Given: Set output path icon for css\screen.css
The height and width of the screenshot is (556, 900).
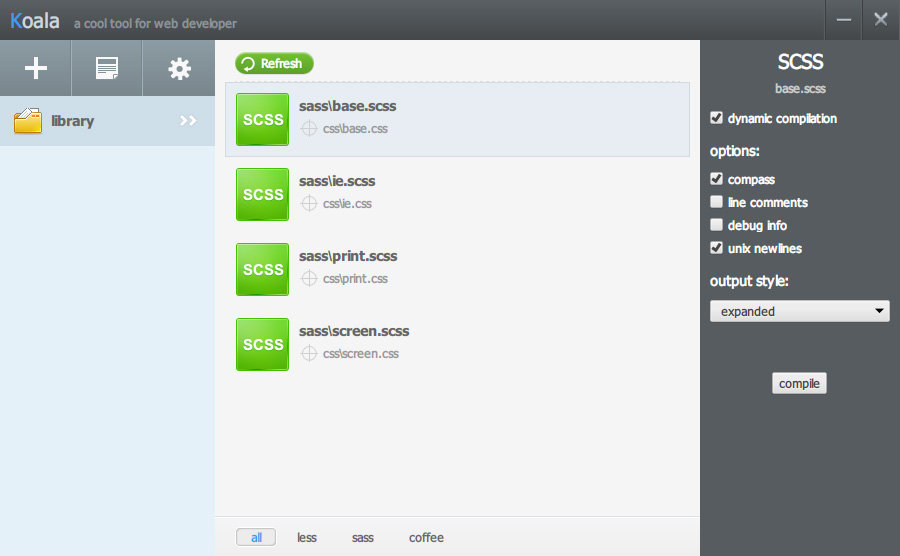Looking at the screenshot, I should pyautogui.click(x=309, y=354).
